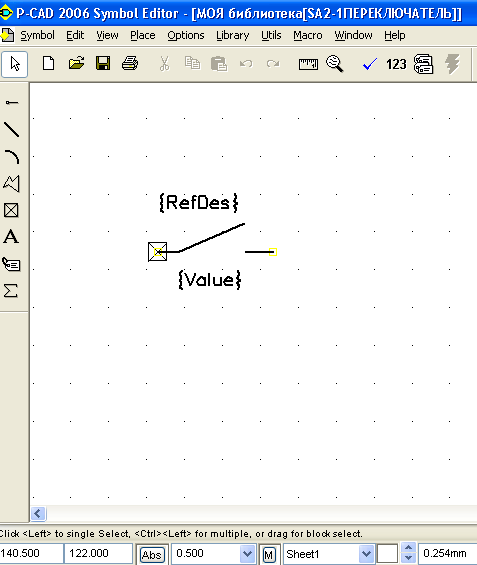Click the 123 renumber pins icon
The image size is (477, 565).
[396, 64]
